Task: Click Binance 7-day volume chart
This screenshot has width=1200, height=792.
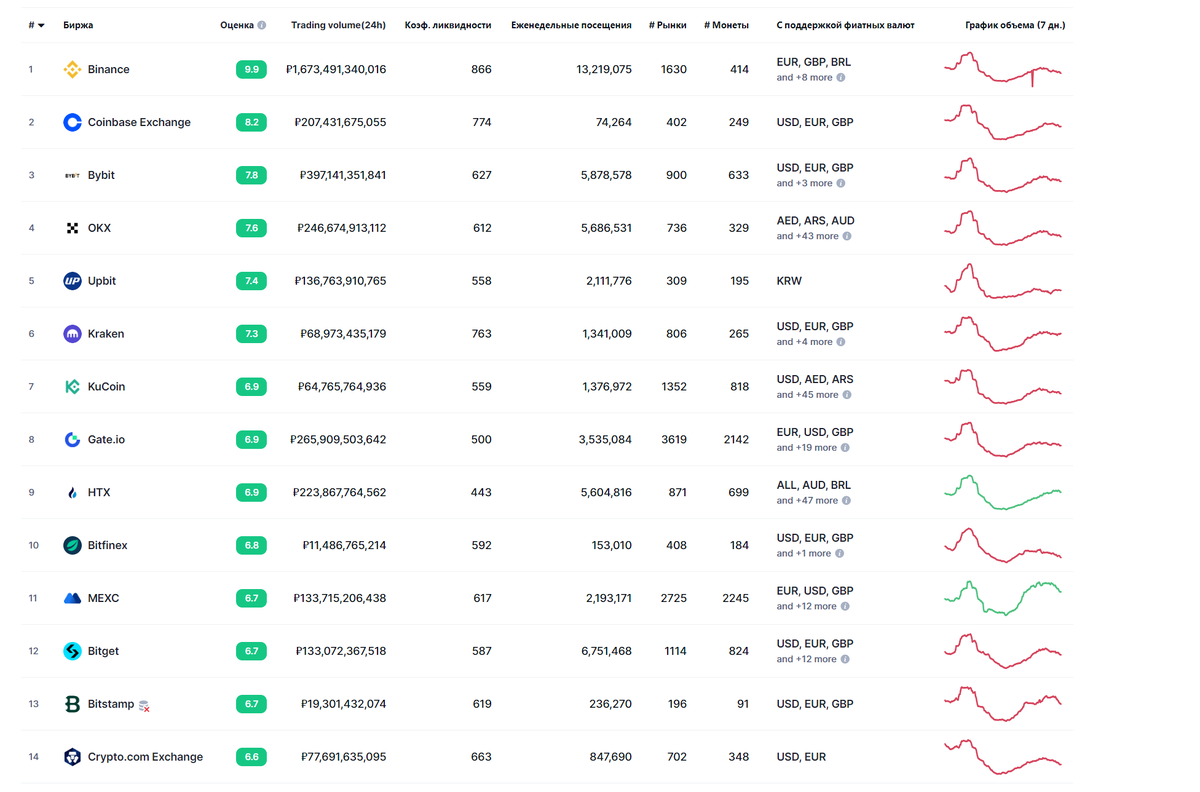Action: click(x=1003, y=69)
